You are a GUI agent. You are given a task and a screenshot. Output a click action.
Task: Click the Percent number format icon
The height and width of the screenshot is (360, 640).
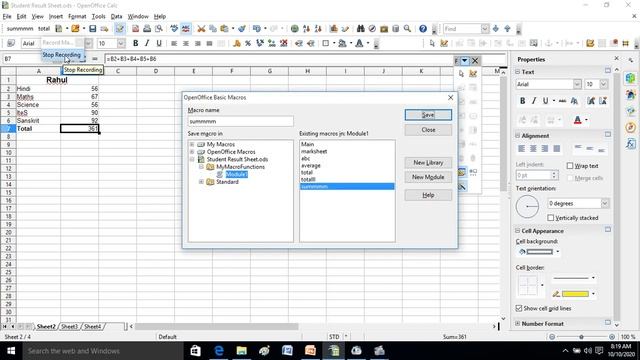pyautogui.click(x=248, y=43)
